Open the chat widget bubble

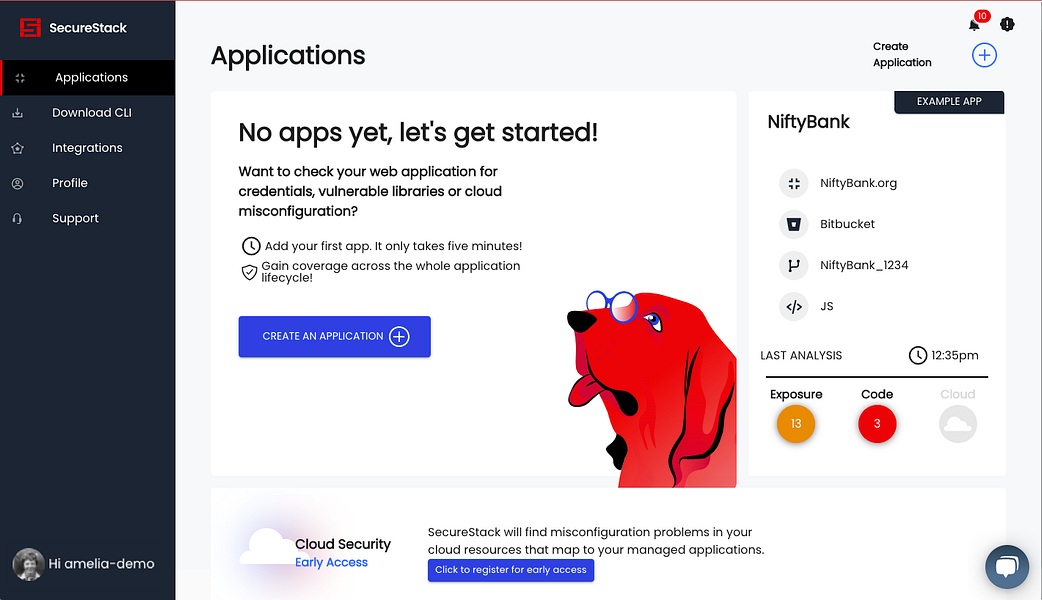click(x=1007, y=567)
